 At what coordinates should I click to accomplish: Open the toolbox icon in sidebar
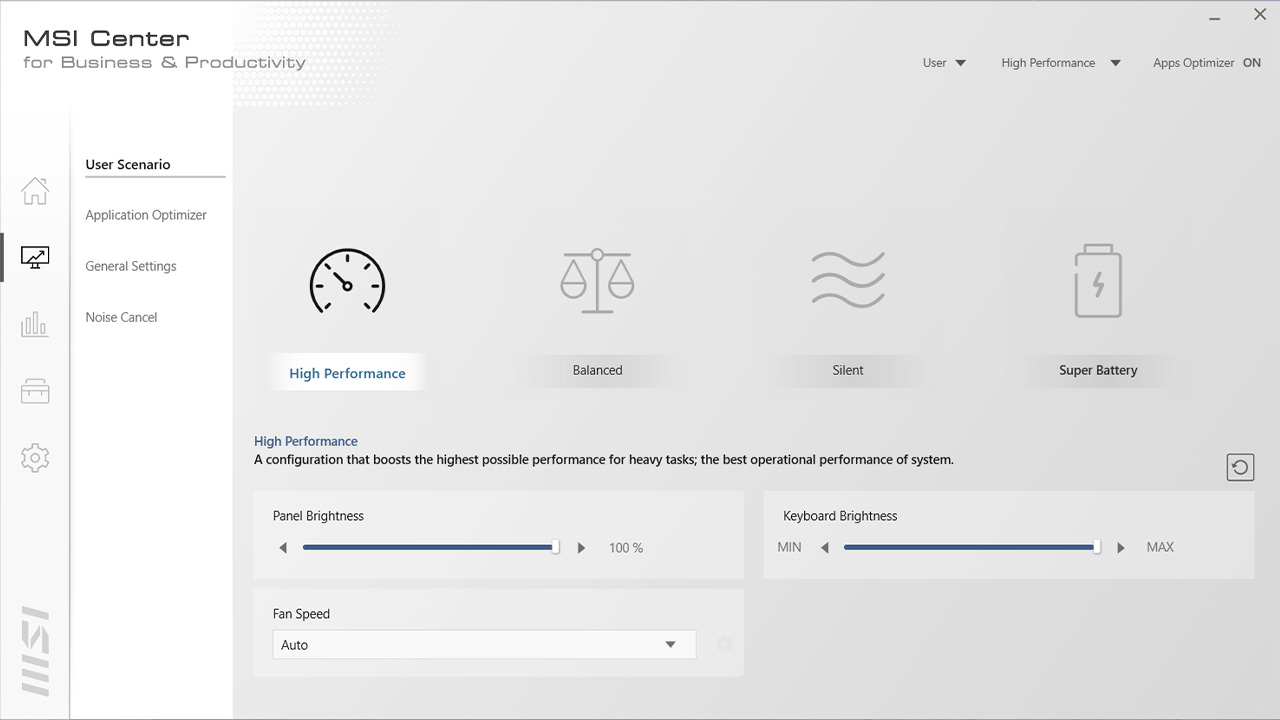pos(35,391)
